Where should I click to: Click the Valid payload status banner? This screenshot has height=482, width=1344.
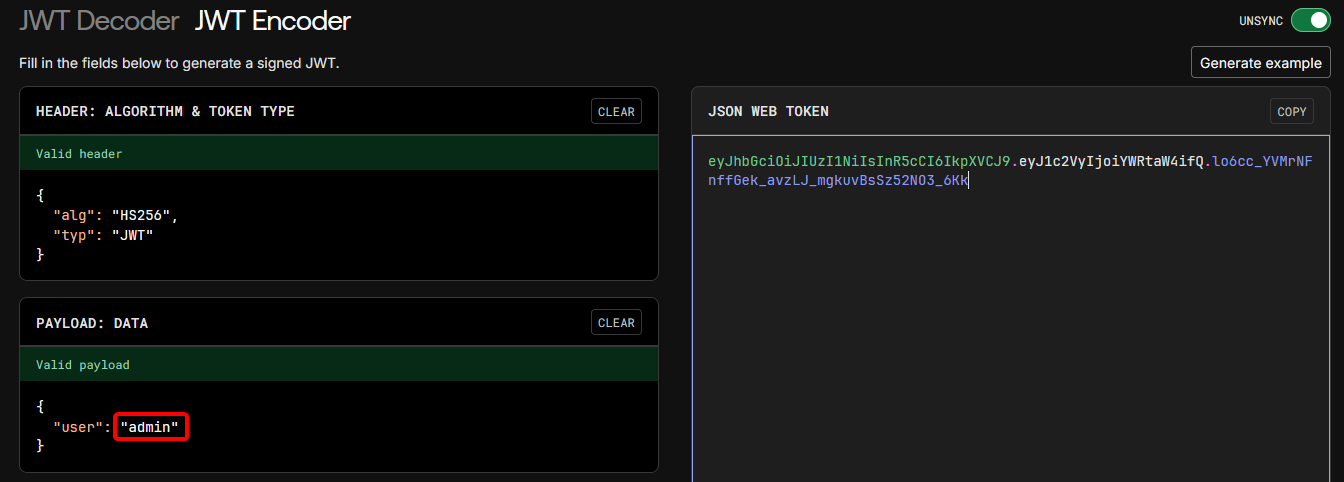click(x=338, y=365)
